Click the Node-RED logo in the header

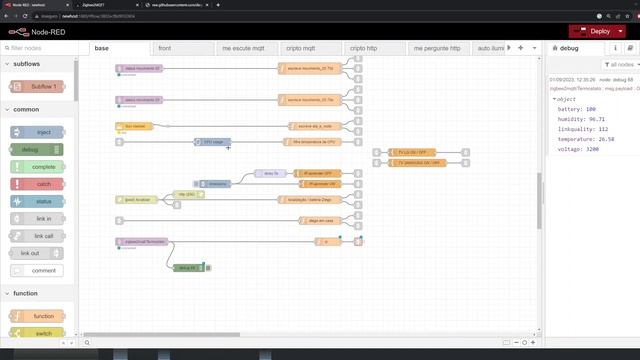[37, 32]
